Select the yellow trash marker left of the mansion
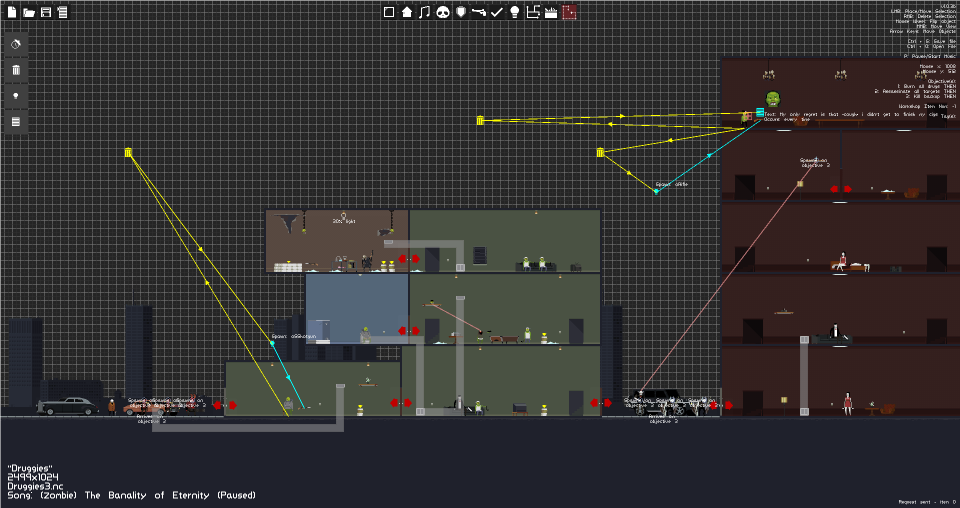The height and width of the screenshot is (508, 960). (601, 152)
